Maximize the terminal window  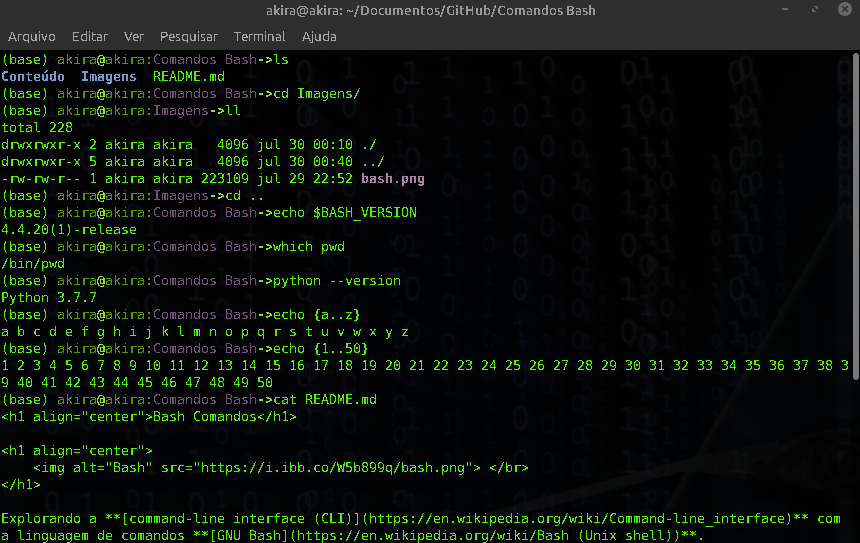(815, 9)
